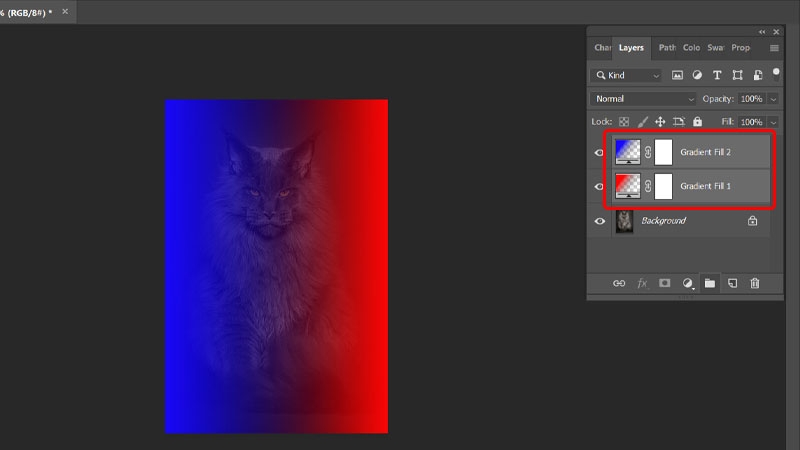Image resolution: width=800 pixels, height=450 pixels.
Task: Select the layer named Background
Action: [x=663, y=220]
